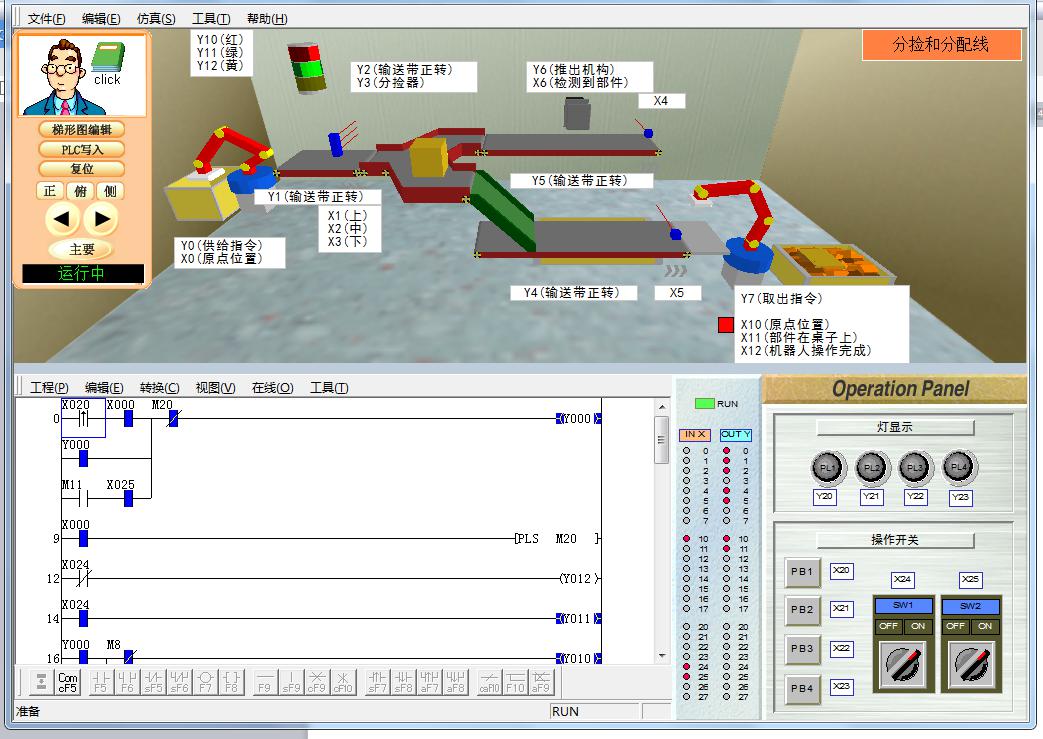Select top view 俯 button
The width and height of the screenshot is (1043, 739).
point(80,191)
